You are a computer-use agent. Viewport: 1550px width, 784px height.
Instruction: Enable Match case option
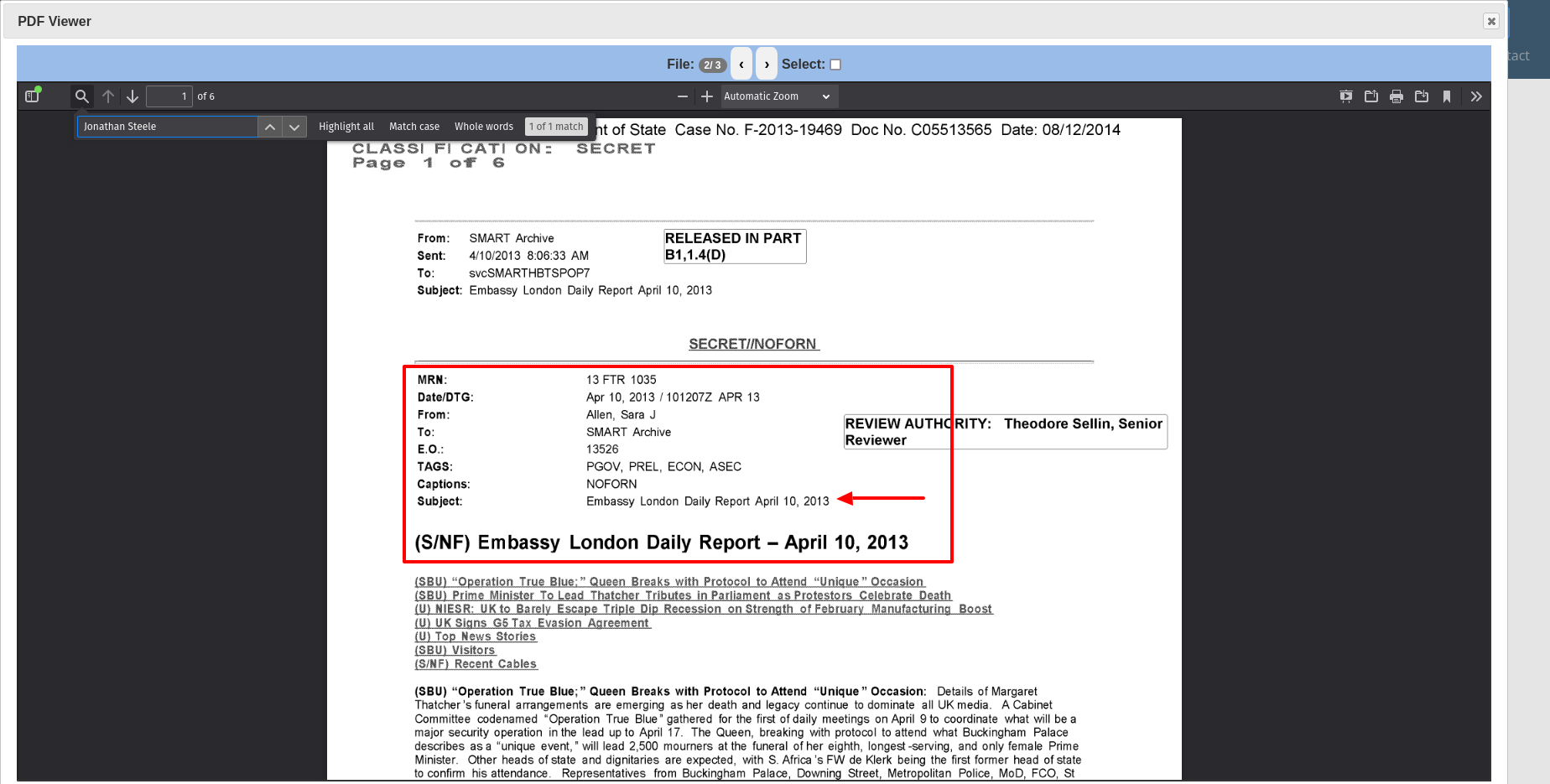(x=414, y=127)
